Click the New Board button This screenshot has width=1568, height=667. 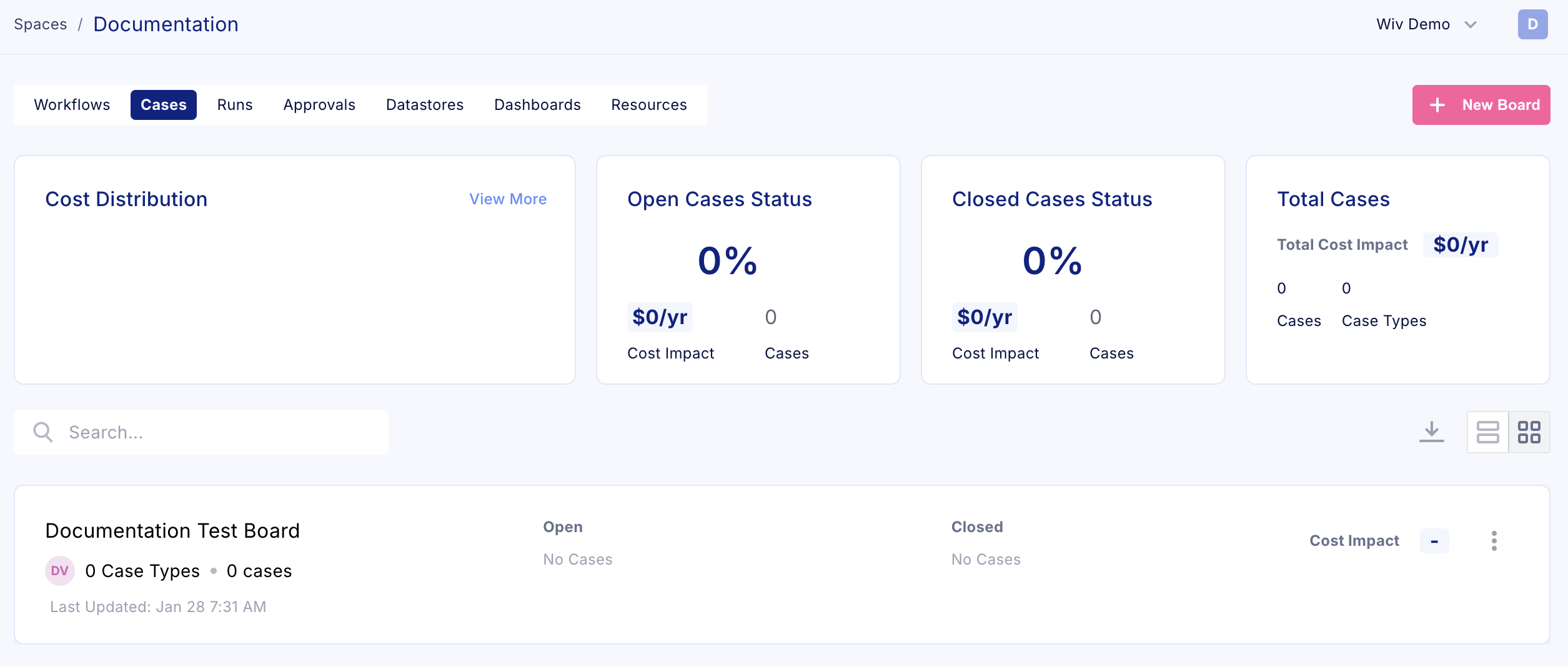pos(1481,105)
